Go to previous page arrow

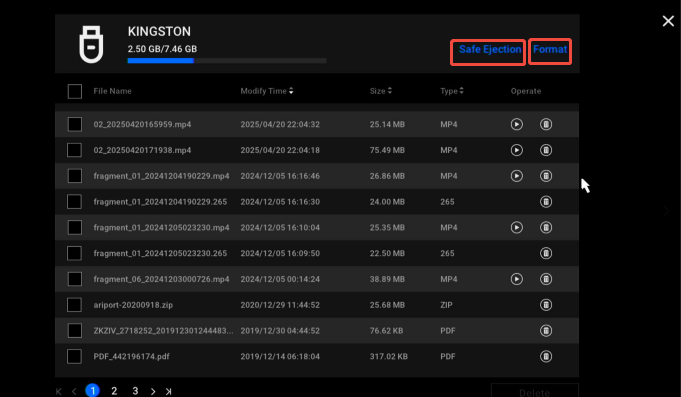click(74, 391)
